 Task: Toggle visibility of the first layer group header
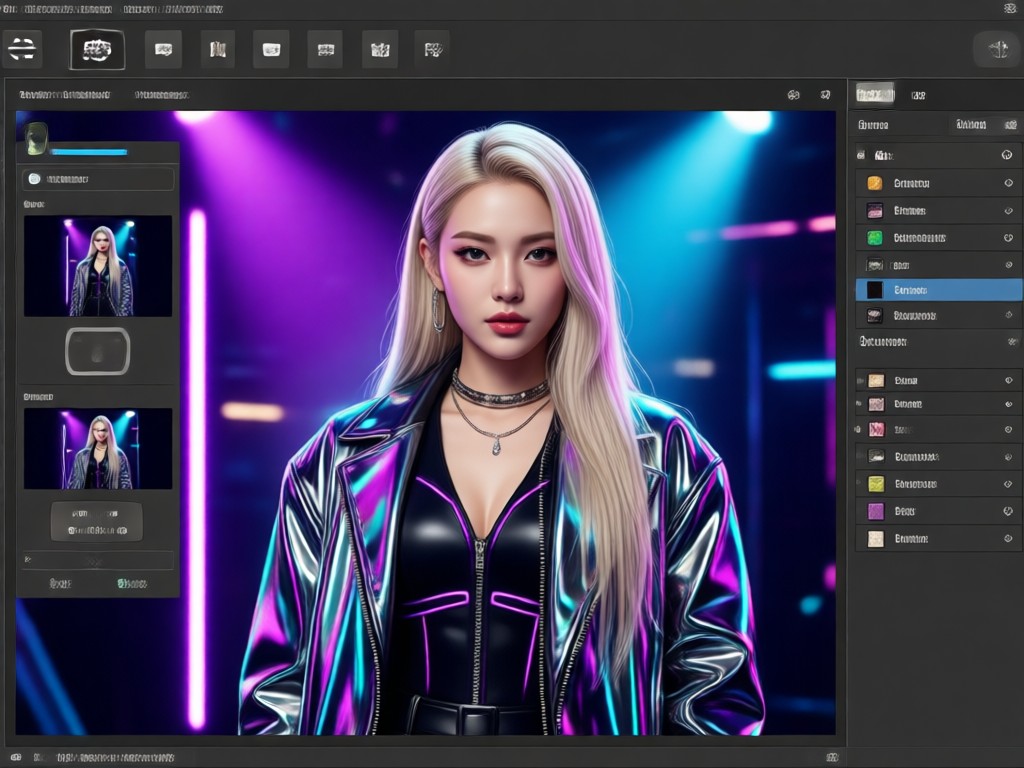point(1007,155)
